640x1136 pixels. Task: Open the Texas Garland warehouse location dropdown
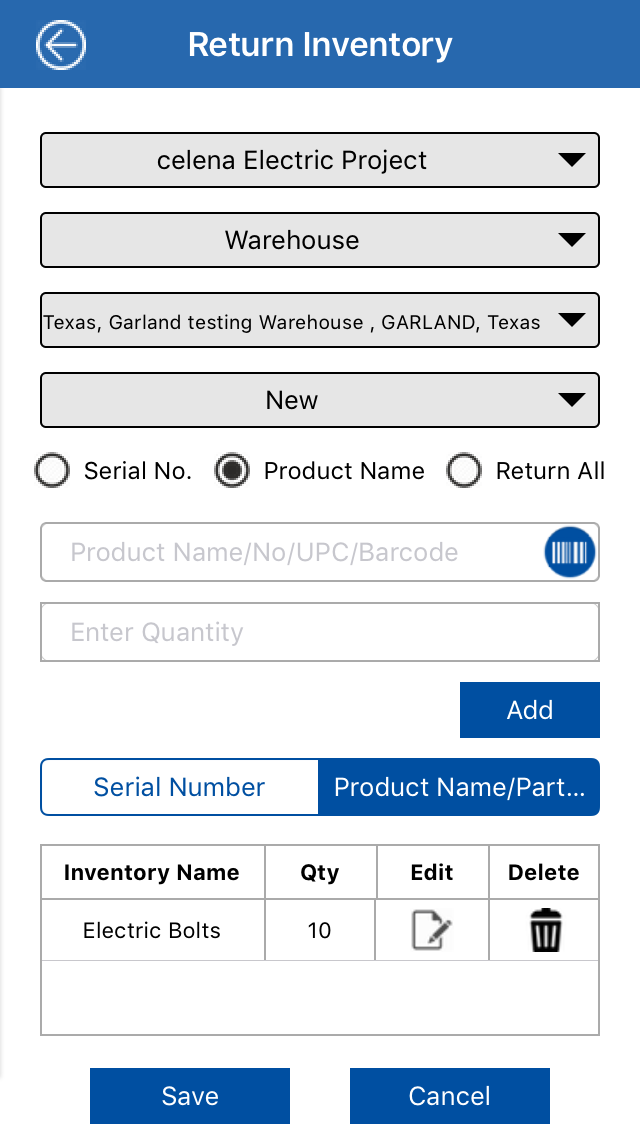pos(320,320)
